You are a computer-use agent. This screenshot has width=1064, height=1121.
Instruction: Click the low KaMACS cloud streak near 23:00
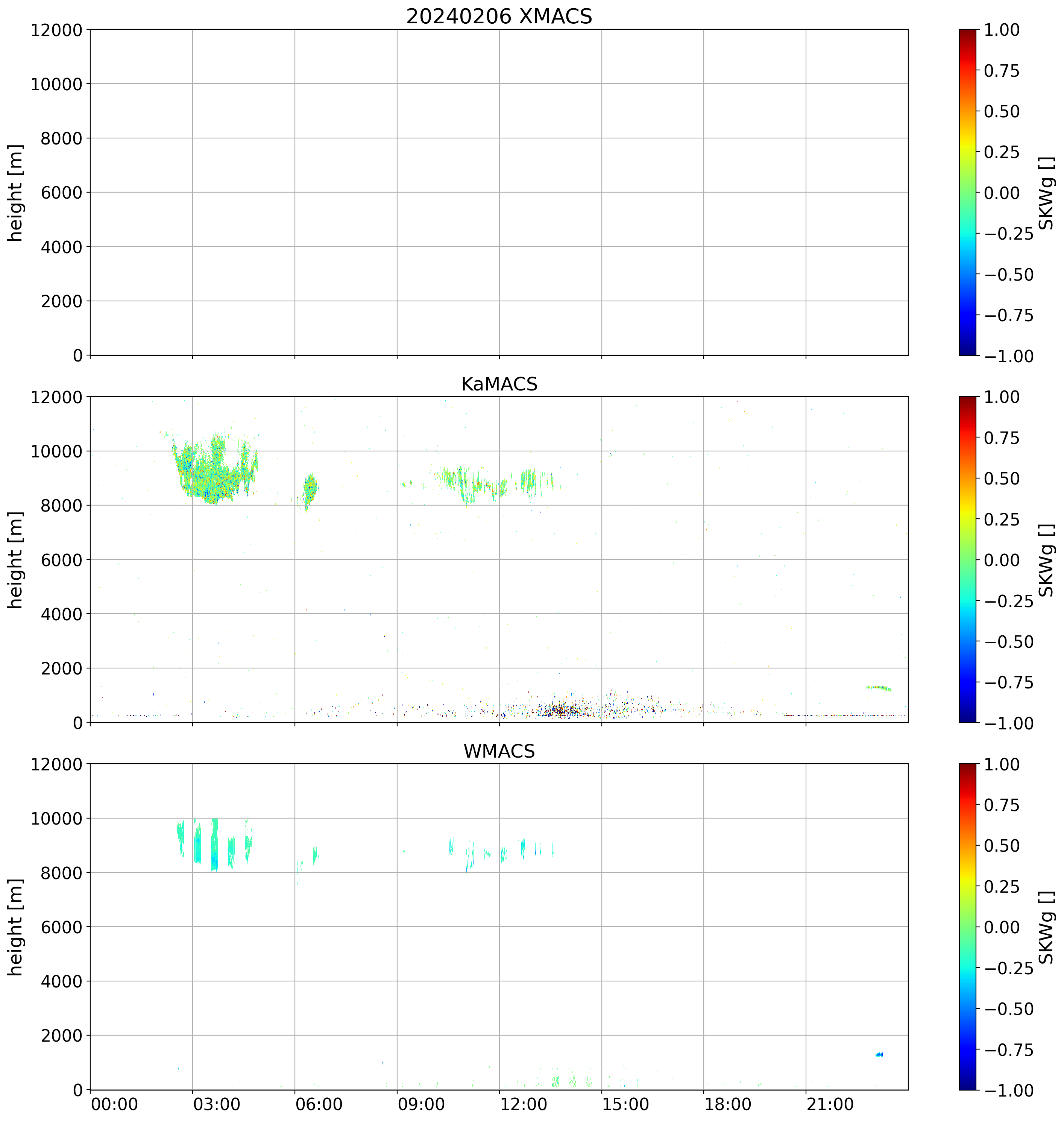879,688
